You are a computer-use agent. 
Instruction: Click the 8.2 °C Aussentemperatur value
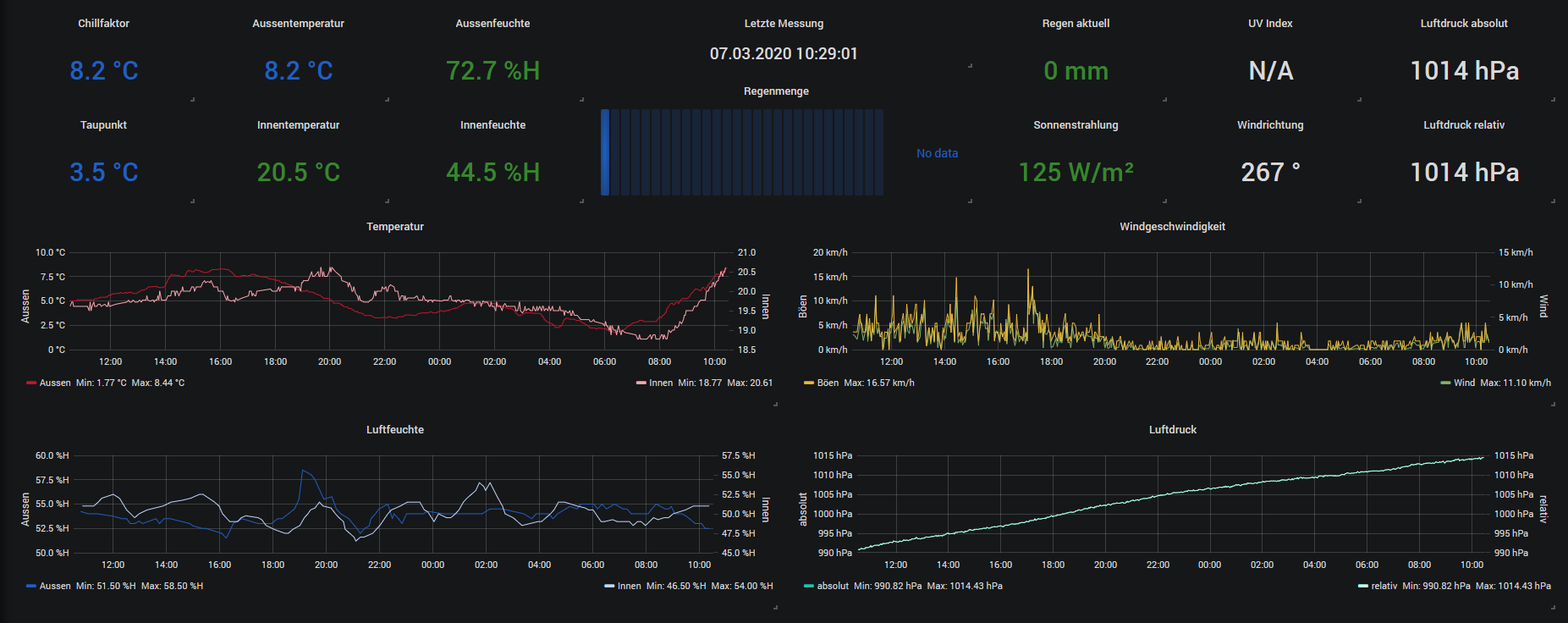tap(299, 70)
